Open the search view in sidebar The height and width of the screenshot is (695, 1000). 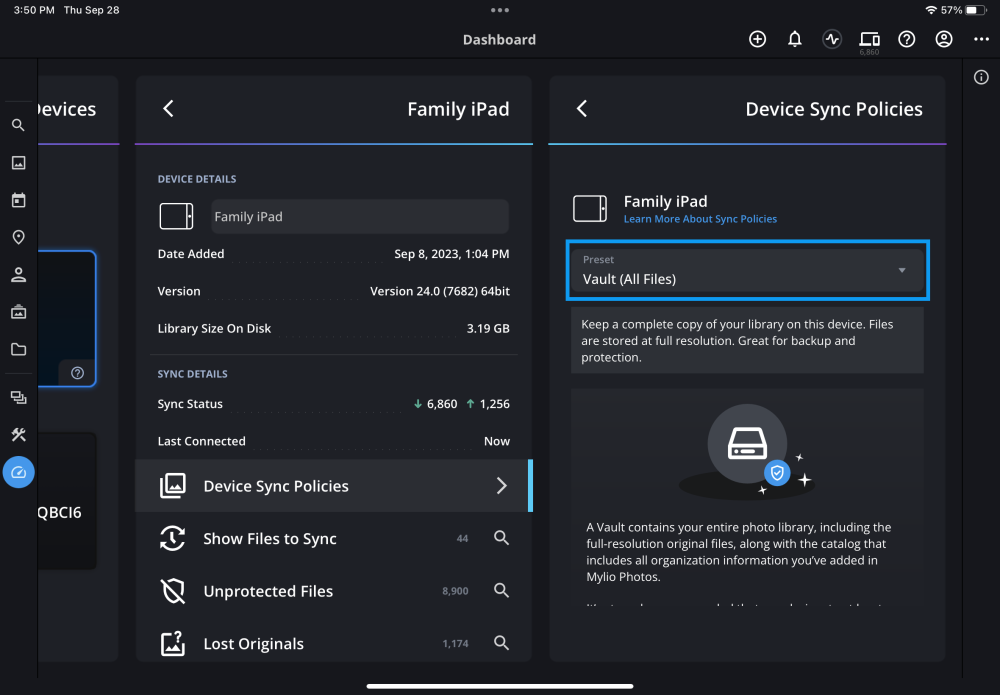click(18, 125)
